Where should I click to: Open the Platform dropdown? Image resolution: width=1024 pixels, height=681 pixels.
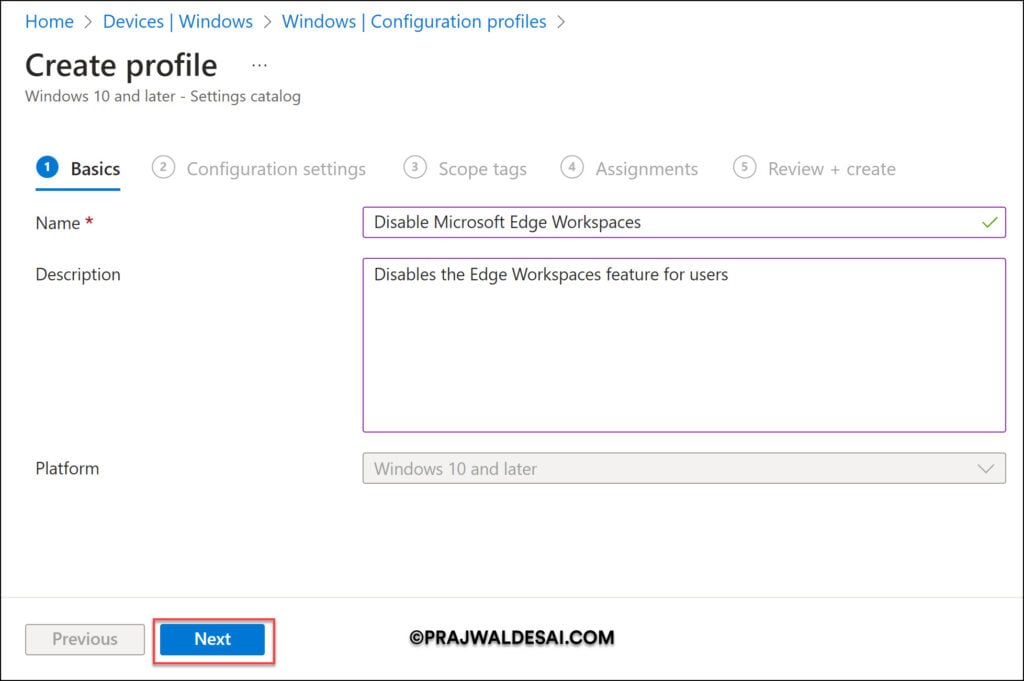click(x=684, y=469)
